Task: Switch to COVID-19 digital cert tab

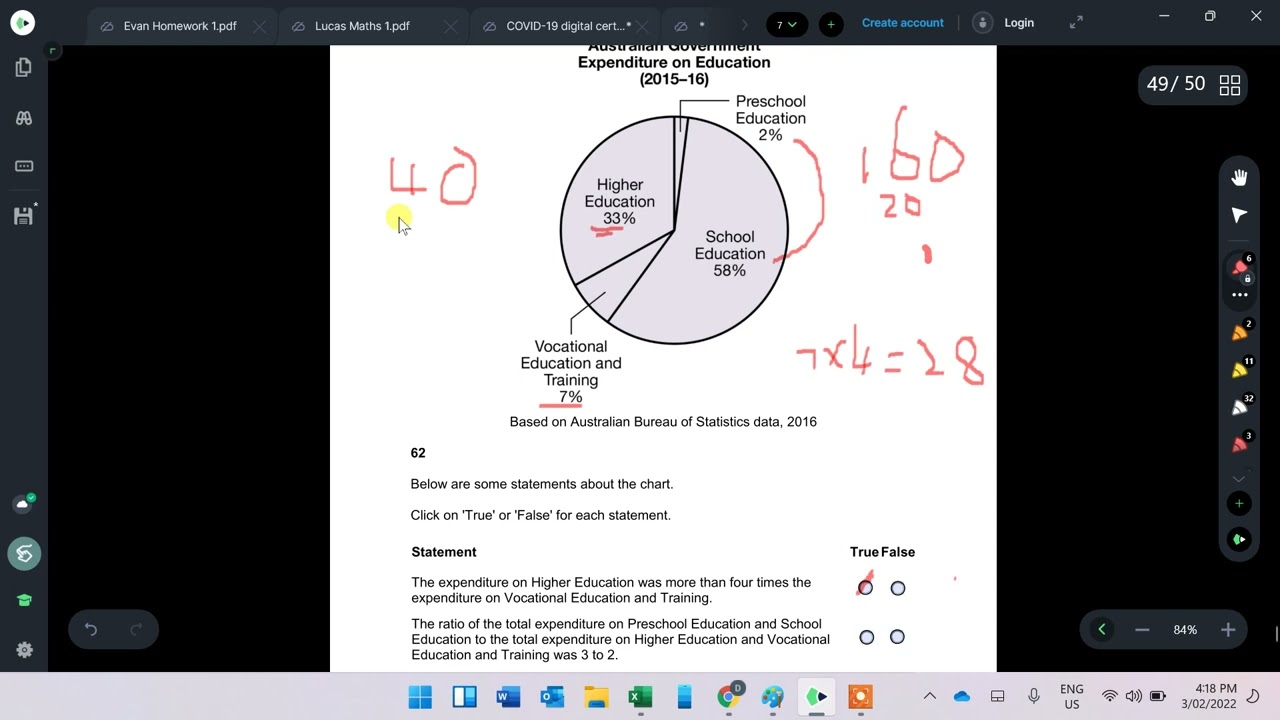Action: [x=568, y=26]
